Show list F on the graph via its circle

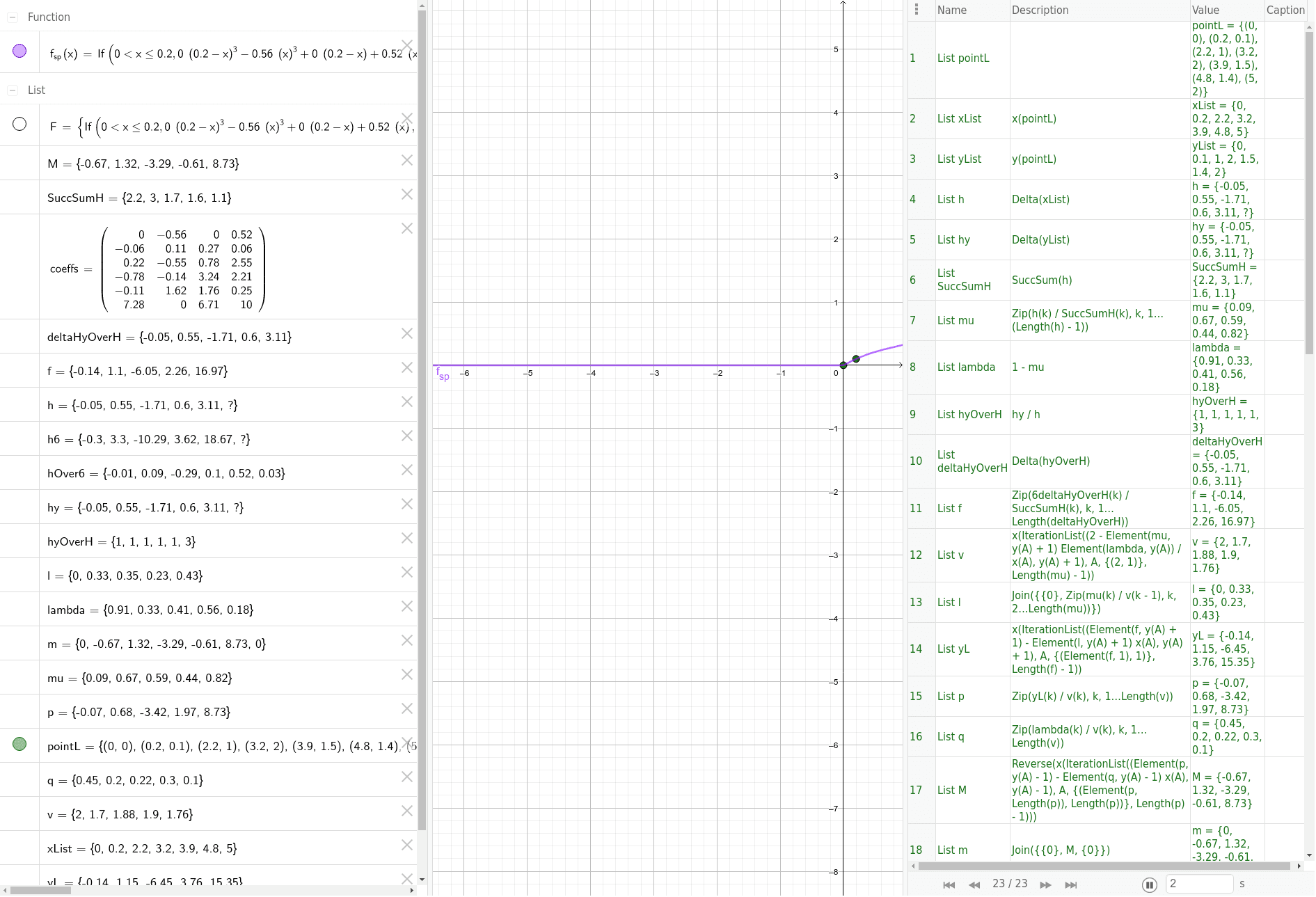pos(19,124)
